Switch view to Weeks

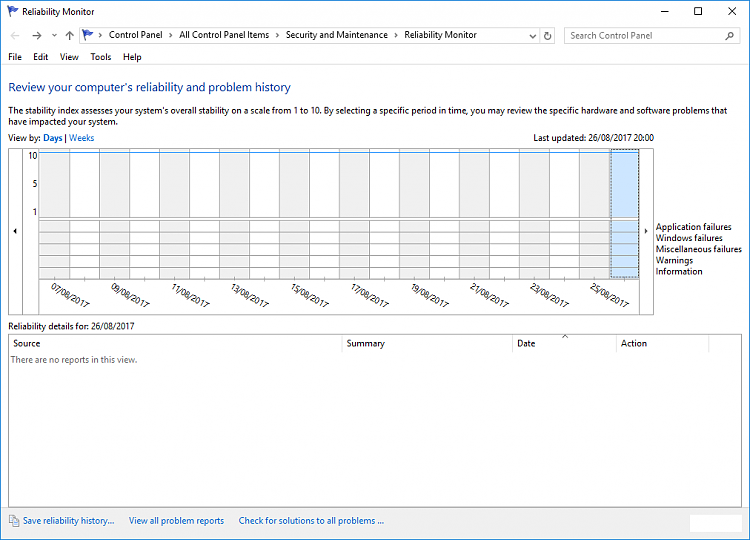click(x=81, y=138)
